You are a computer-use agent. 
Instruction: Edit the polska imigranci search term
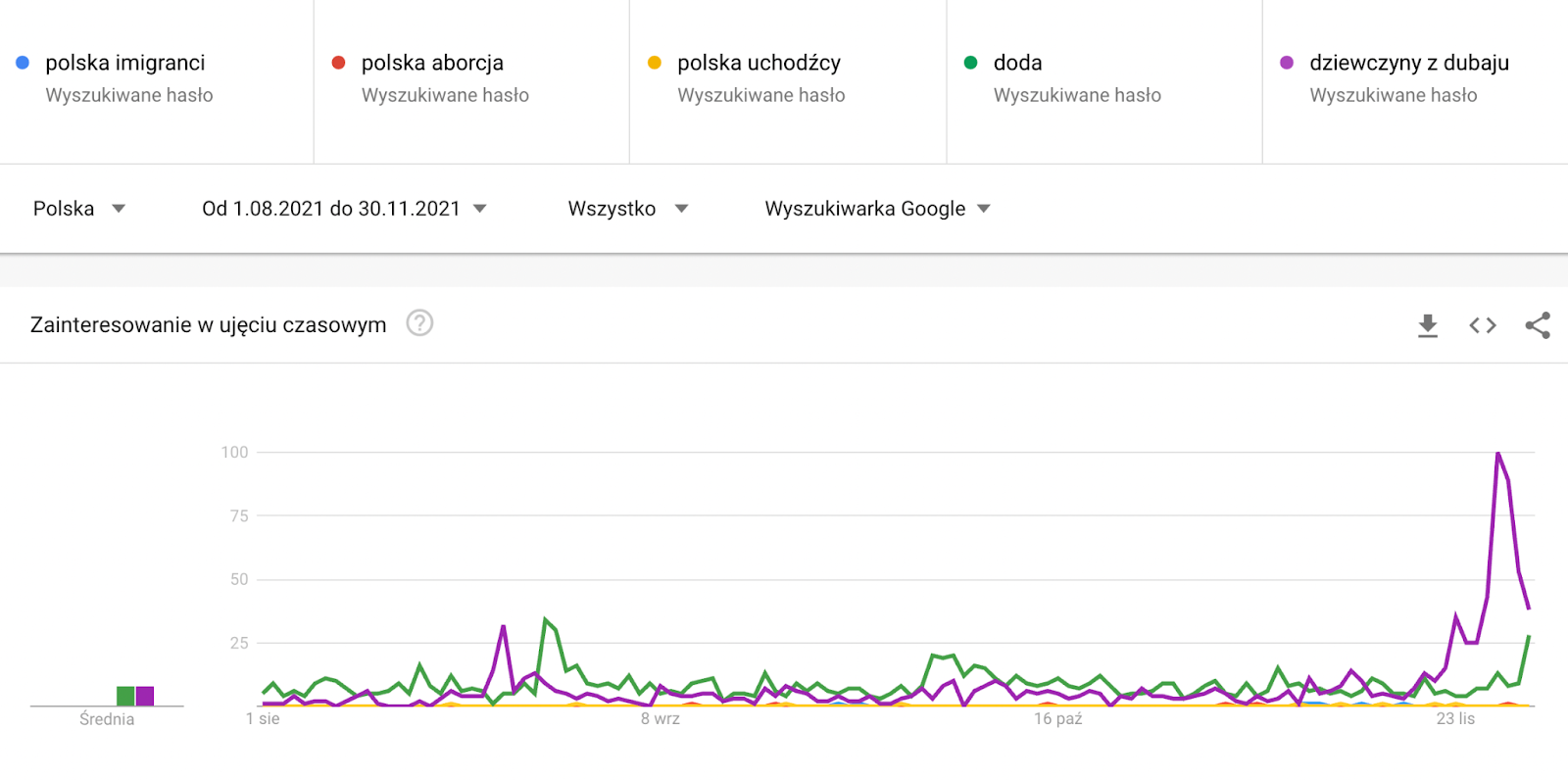(x=125, y=63)
